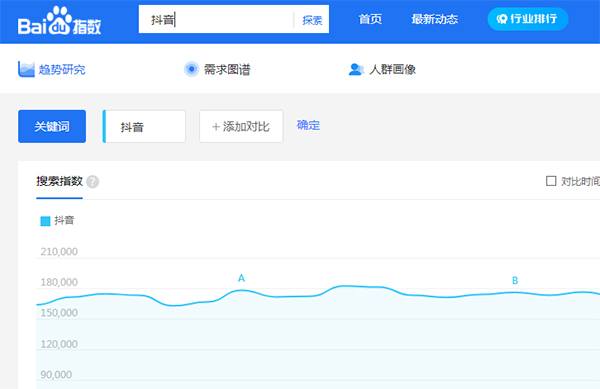
Task: Click the 90,000 axis label
Action: click(56, 375)
